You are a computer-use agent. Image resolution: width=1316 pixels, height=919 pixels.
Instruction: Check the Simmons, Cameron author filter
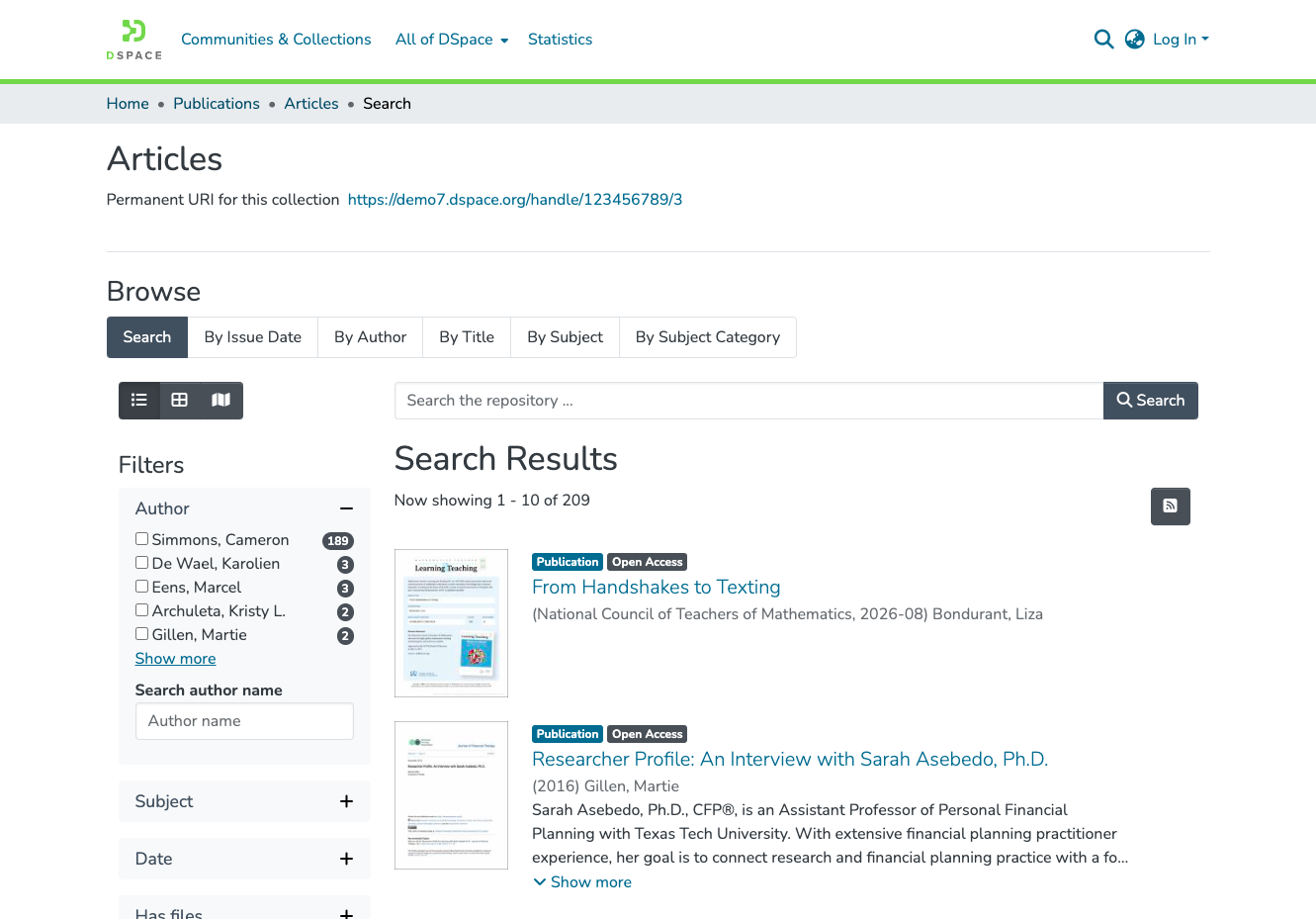click(x=142, y=539)
